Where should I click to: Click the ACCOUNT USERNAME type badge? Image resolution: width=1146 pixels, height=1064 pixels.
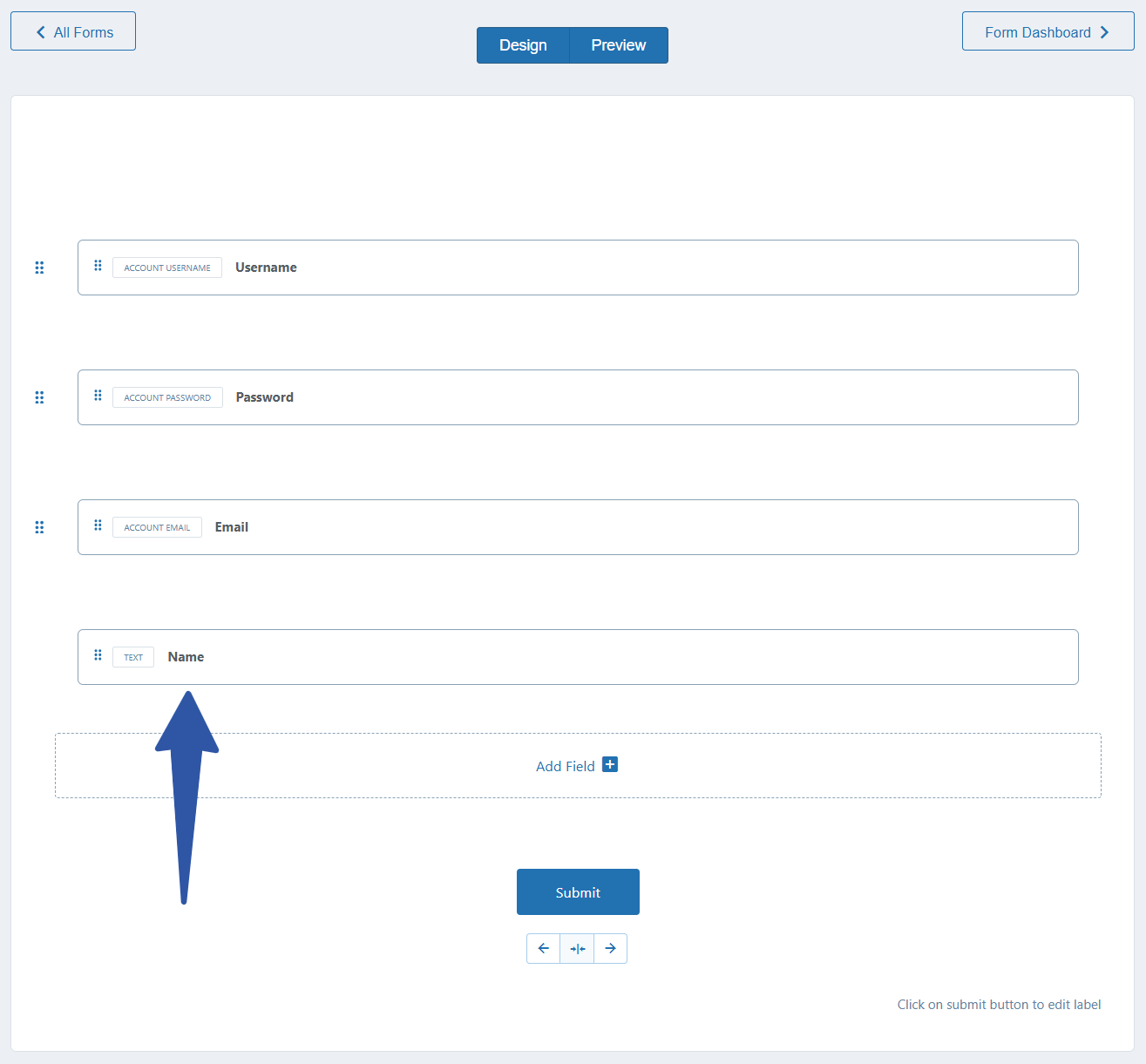[x=166, y=267]
